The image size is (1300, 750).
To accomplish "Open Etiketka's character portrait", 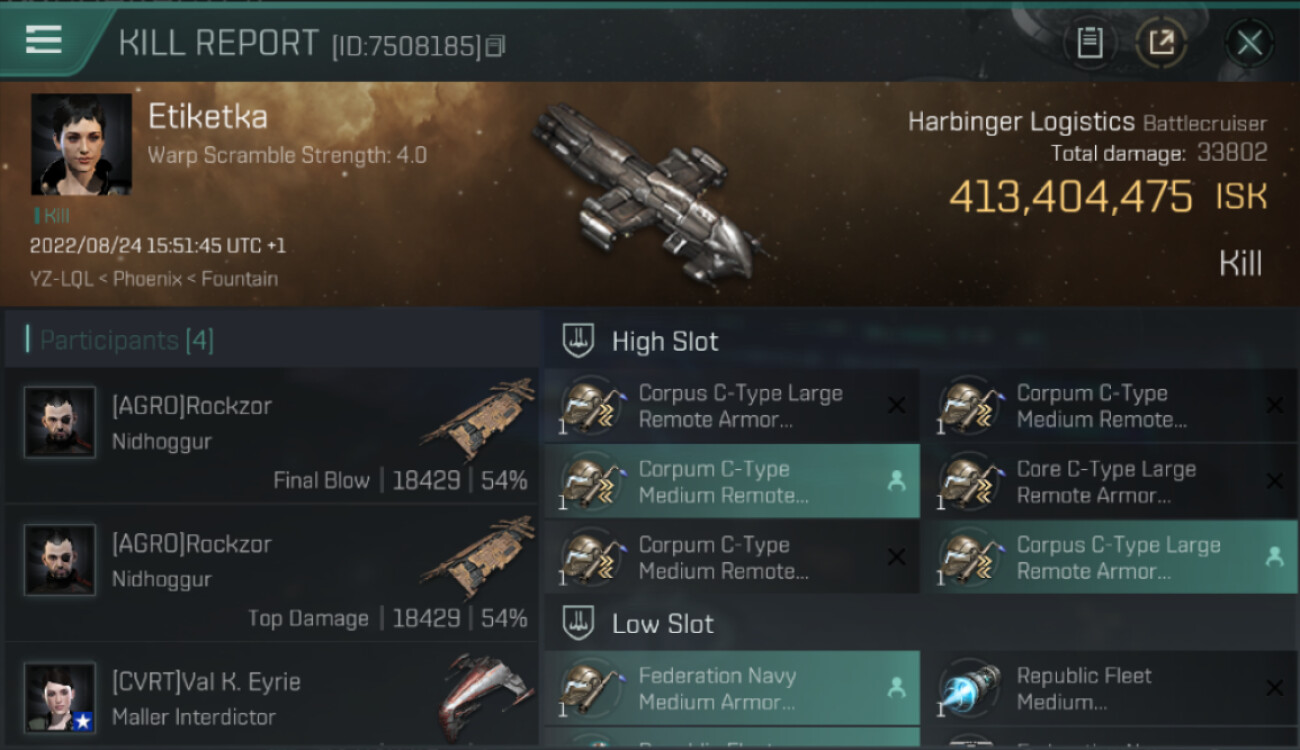I will [x=81, y=144].
